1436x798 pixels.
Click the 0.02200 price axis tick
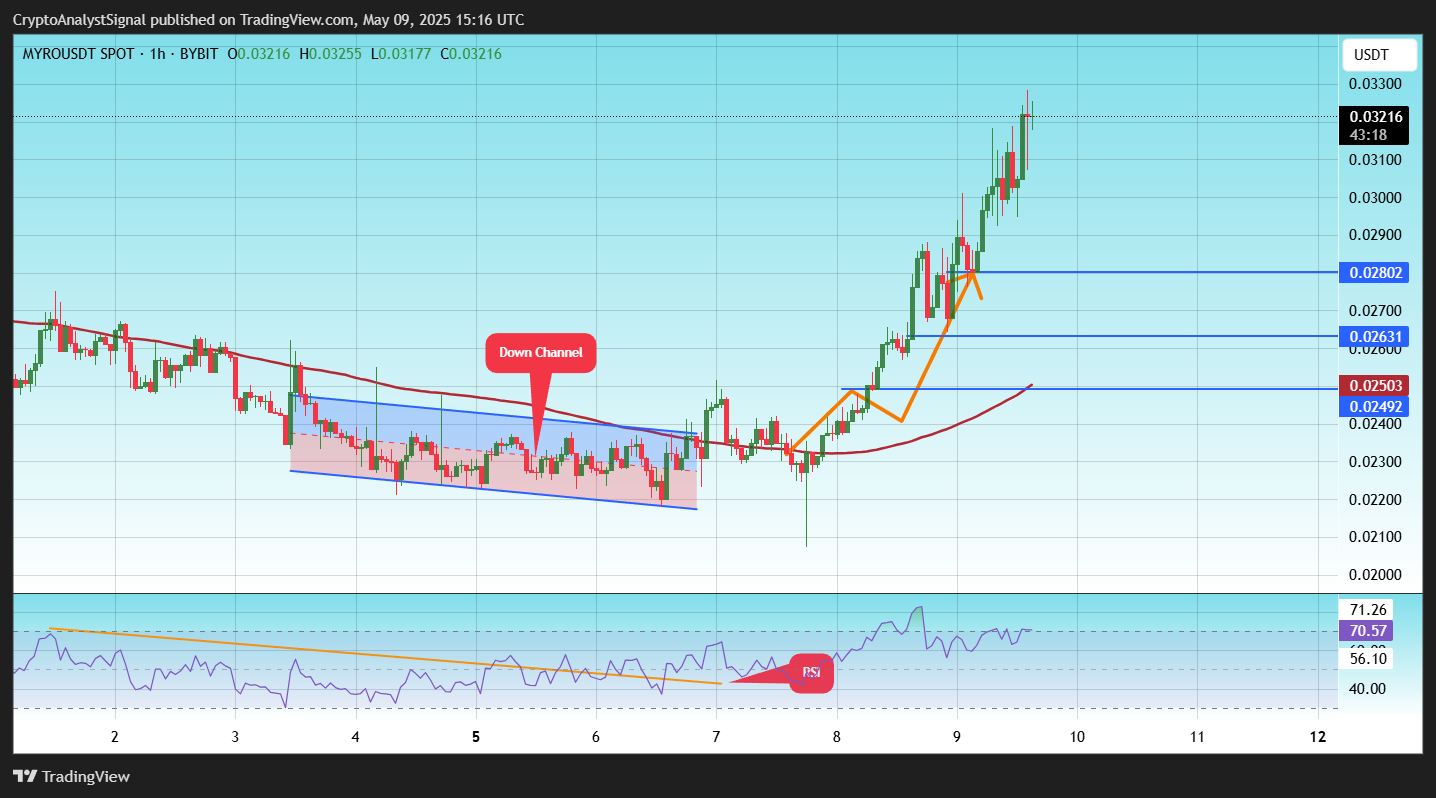(x=1376, y=500)
